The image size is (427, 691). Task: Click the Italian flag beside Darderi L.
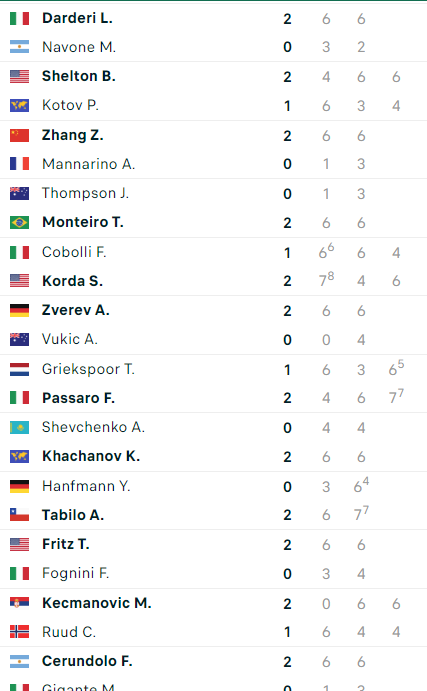[19, 19]
